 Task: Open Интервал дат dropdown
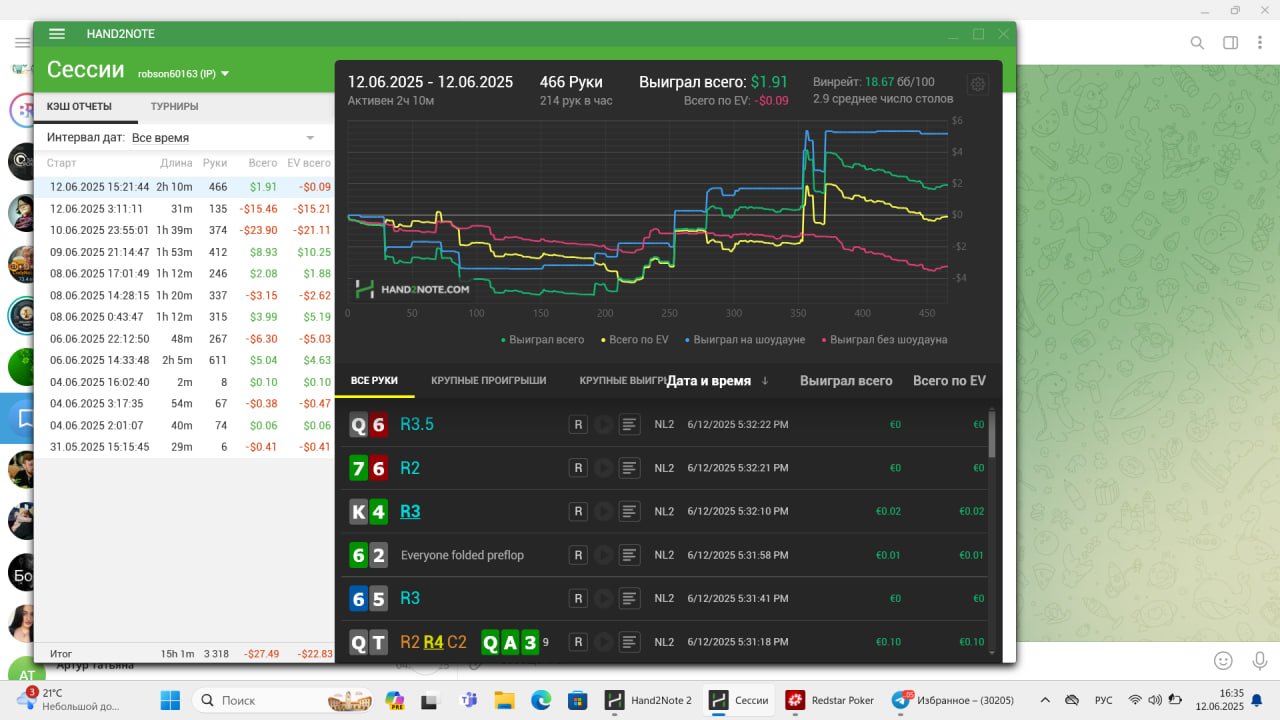(x=224, y=138)
